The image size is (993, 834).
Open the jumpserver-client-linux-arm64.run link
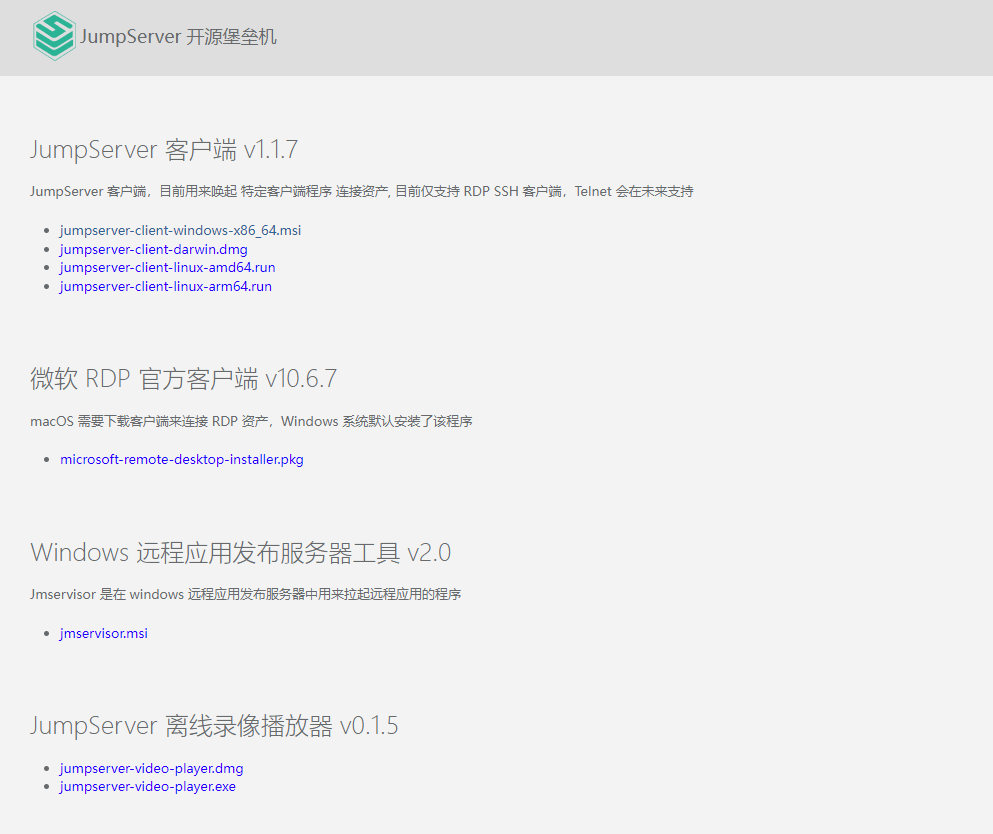tap(166, 286)
